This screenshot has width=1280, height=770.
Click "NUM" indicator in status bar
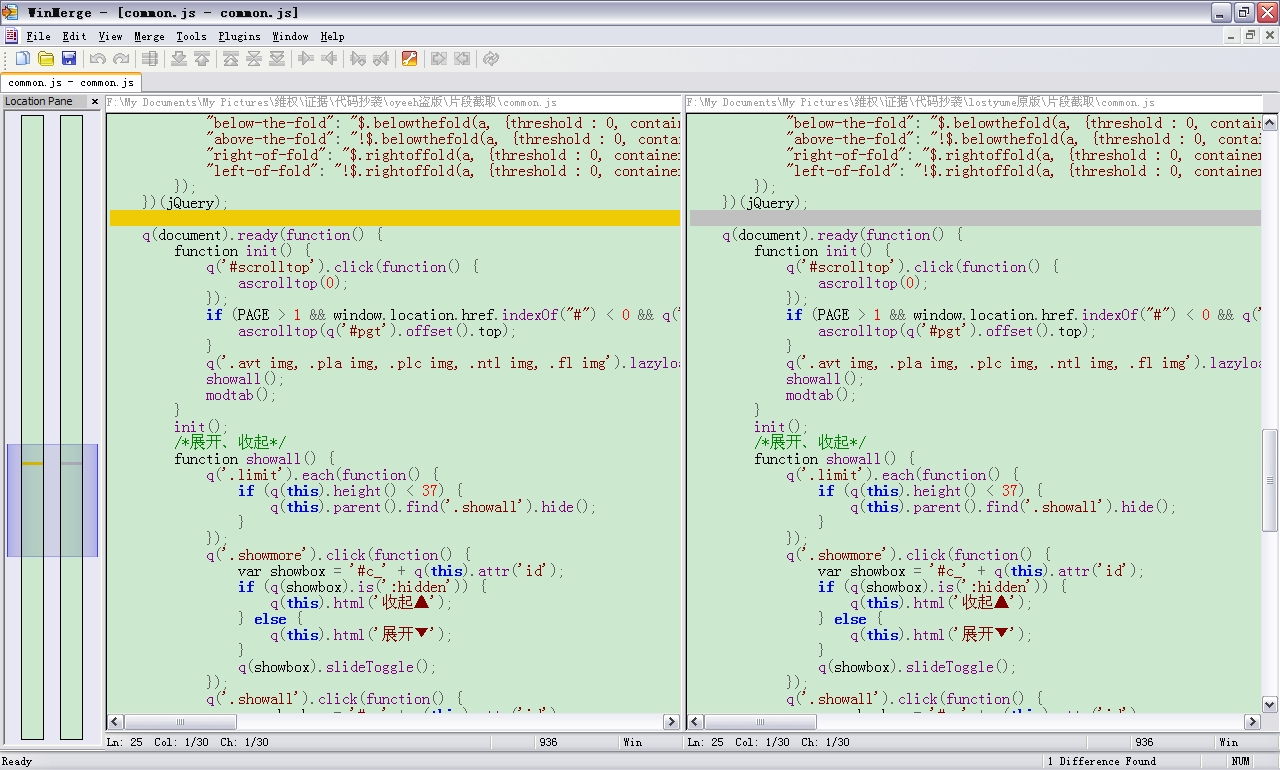[x=1241, y=761]
